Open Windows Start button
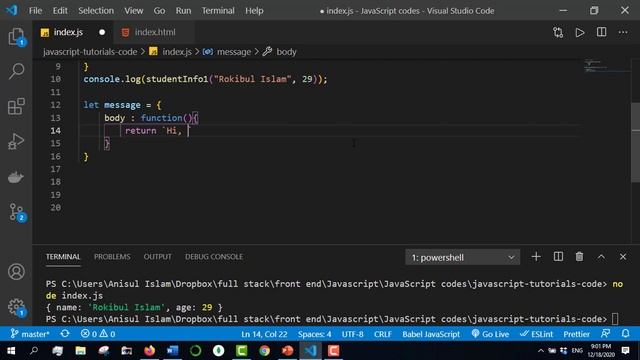The image size is (640, 360). point(11,351)
